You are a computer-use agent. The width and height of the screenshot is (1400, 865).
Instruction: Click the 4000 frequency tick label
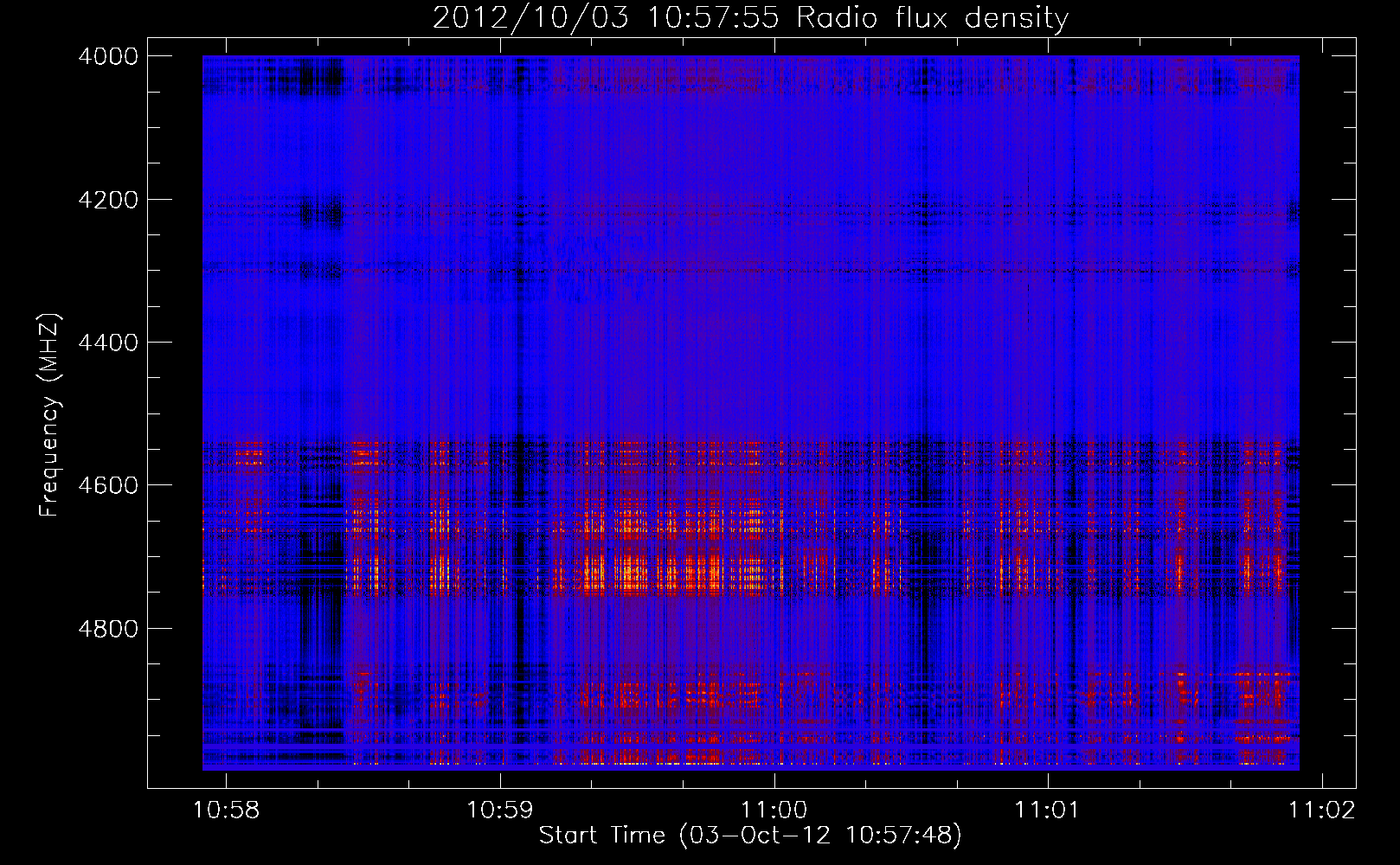pyautogui.click(x=108, y=56)
